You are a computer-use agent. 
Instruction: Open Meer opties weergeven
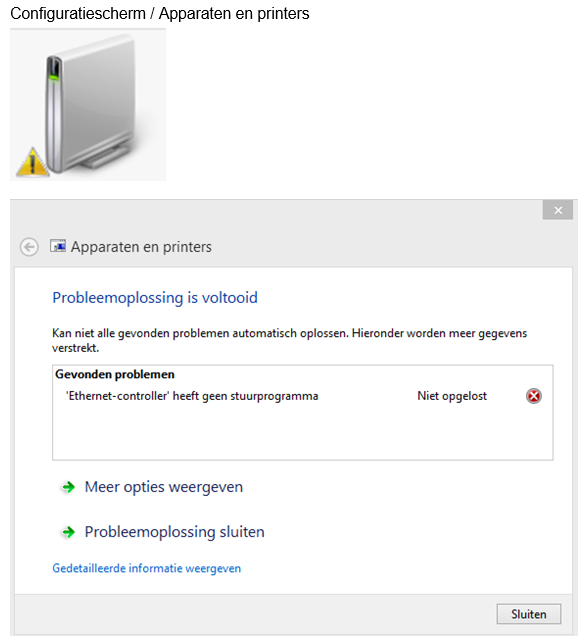click(x=164, y=487)
